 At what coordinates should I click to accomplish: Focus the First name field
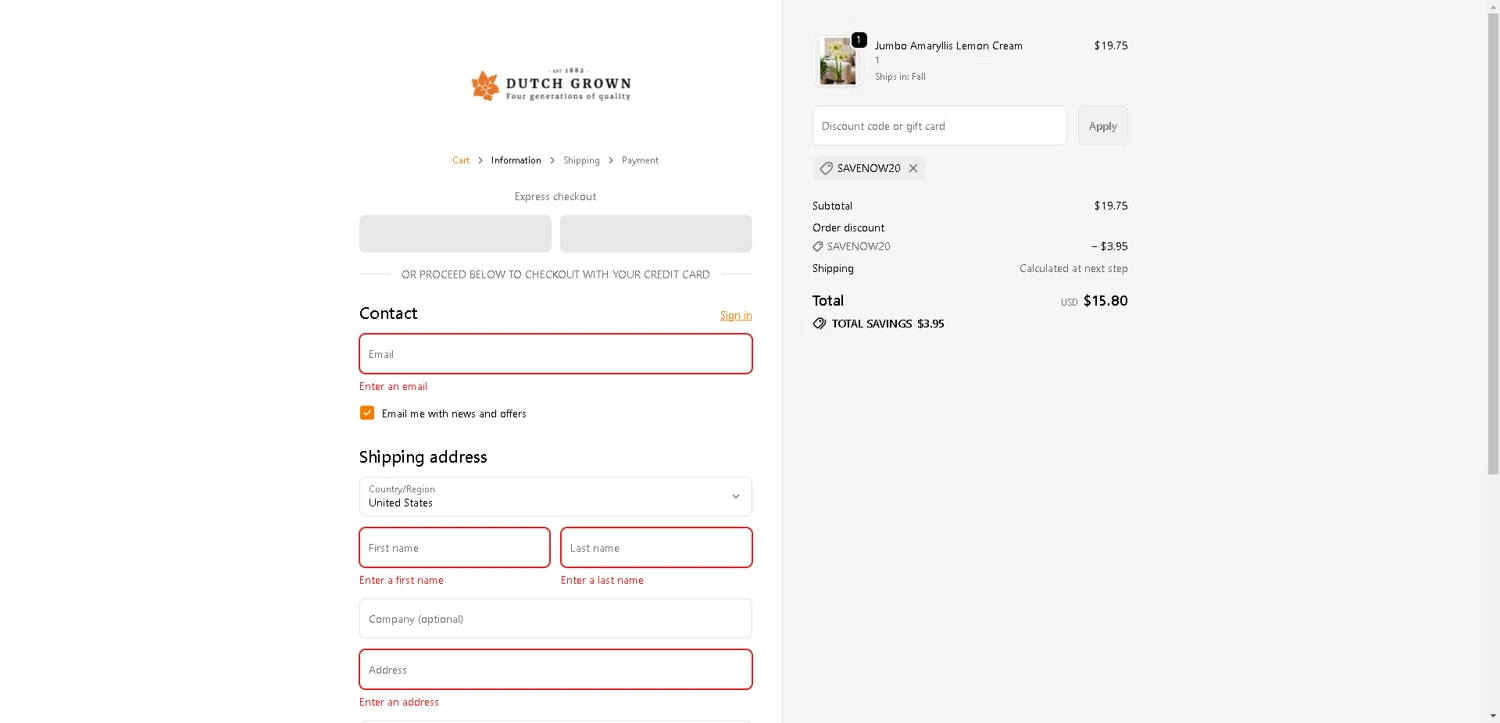pyautogui.click(x=455, y=548)
